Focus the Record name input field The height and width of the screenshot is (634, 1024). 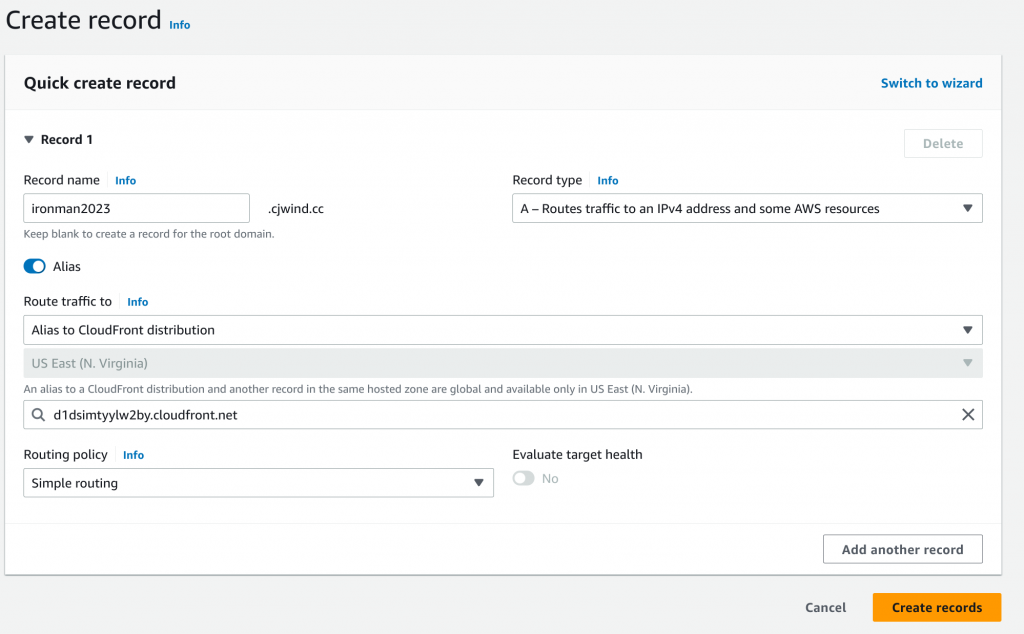pyautogui.click(x=136, y=209)
